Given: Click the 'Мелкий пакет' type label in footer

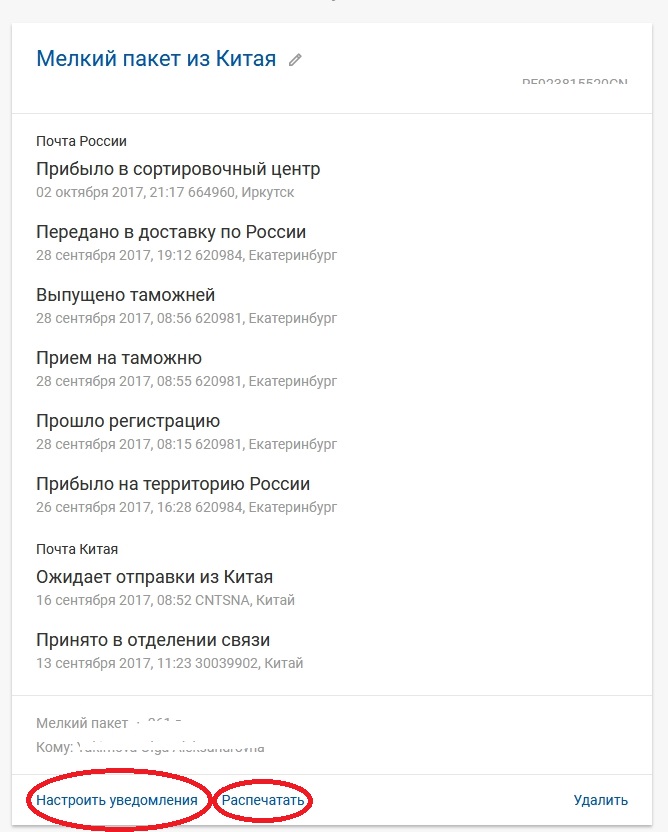Looking at the screenshot, I should point(82,723).
